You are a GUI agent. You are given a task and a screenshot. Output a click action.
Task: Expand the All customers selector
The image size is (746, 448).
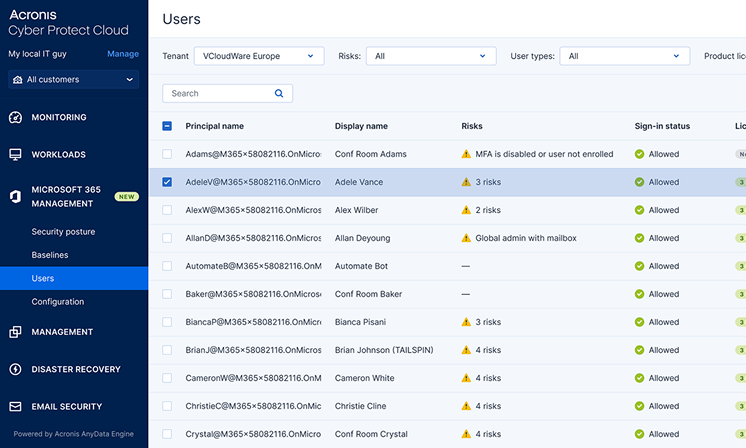tap(74, 79)
